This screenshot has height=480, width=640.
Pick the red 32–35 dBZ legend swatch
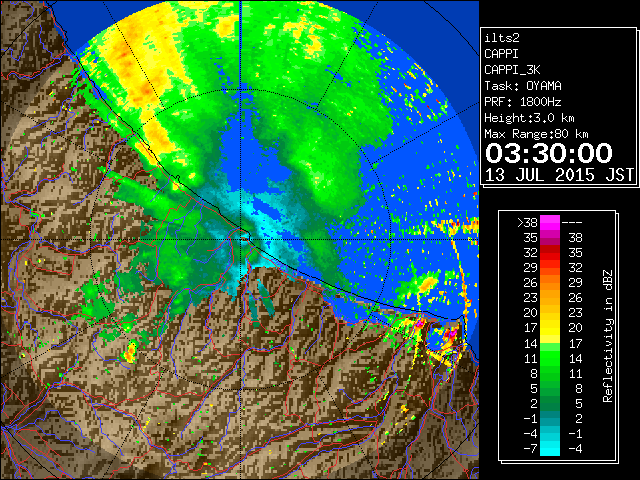550,253
